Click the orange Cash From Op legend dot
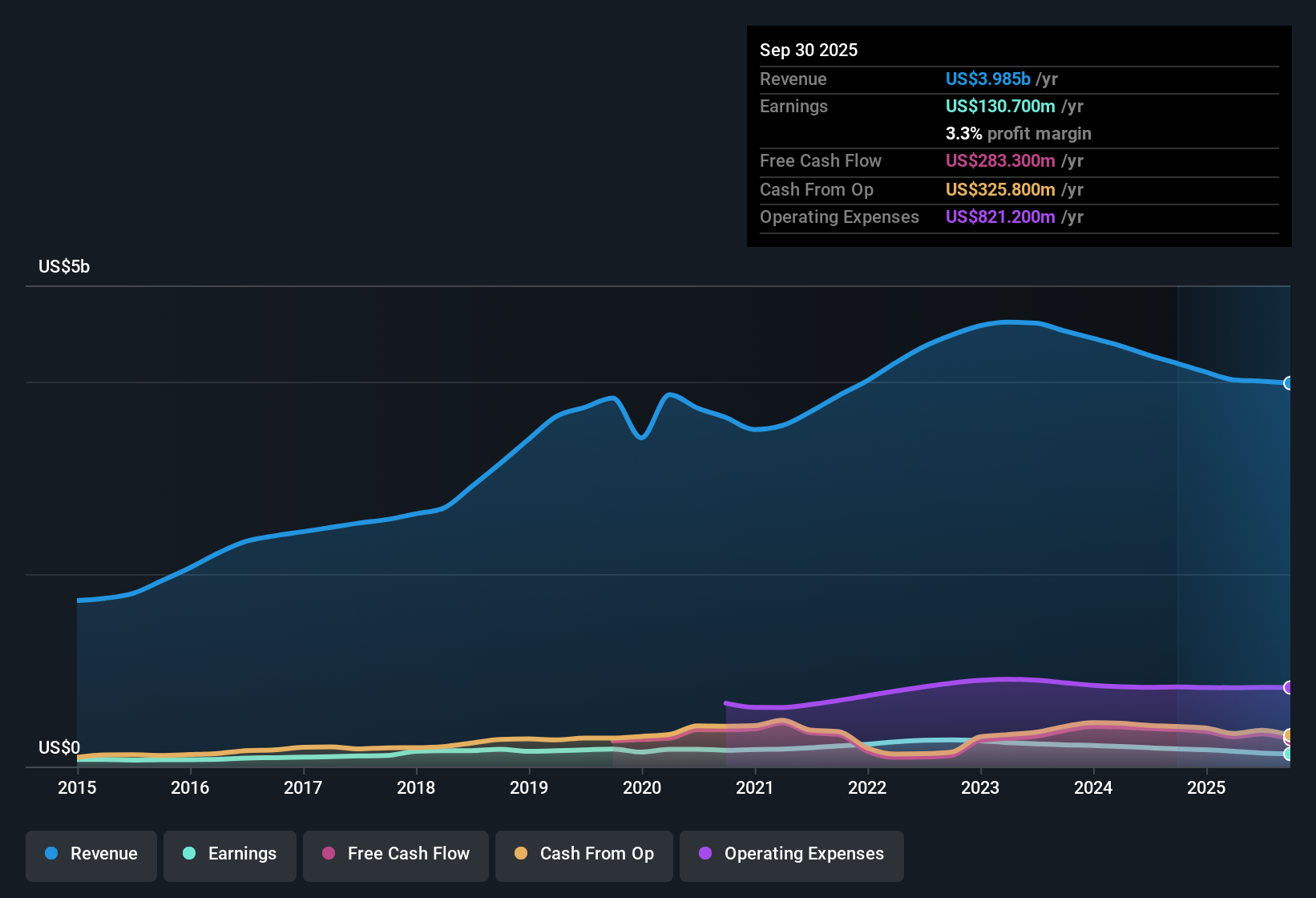This screenshot has height=898, width=1316. click(x=520, y=854)
